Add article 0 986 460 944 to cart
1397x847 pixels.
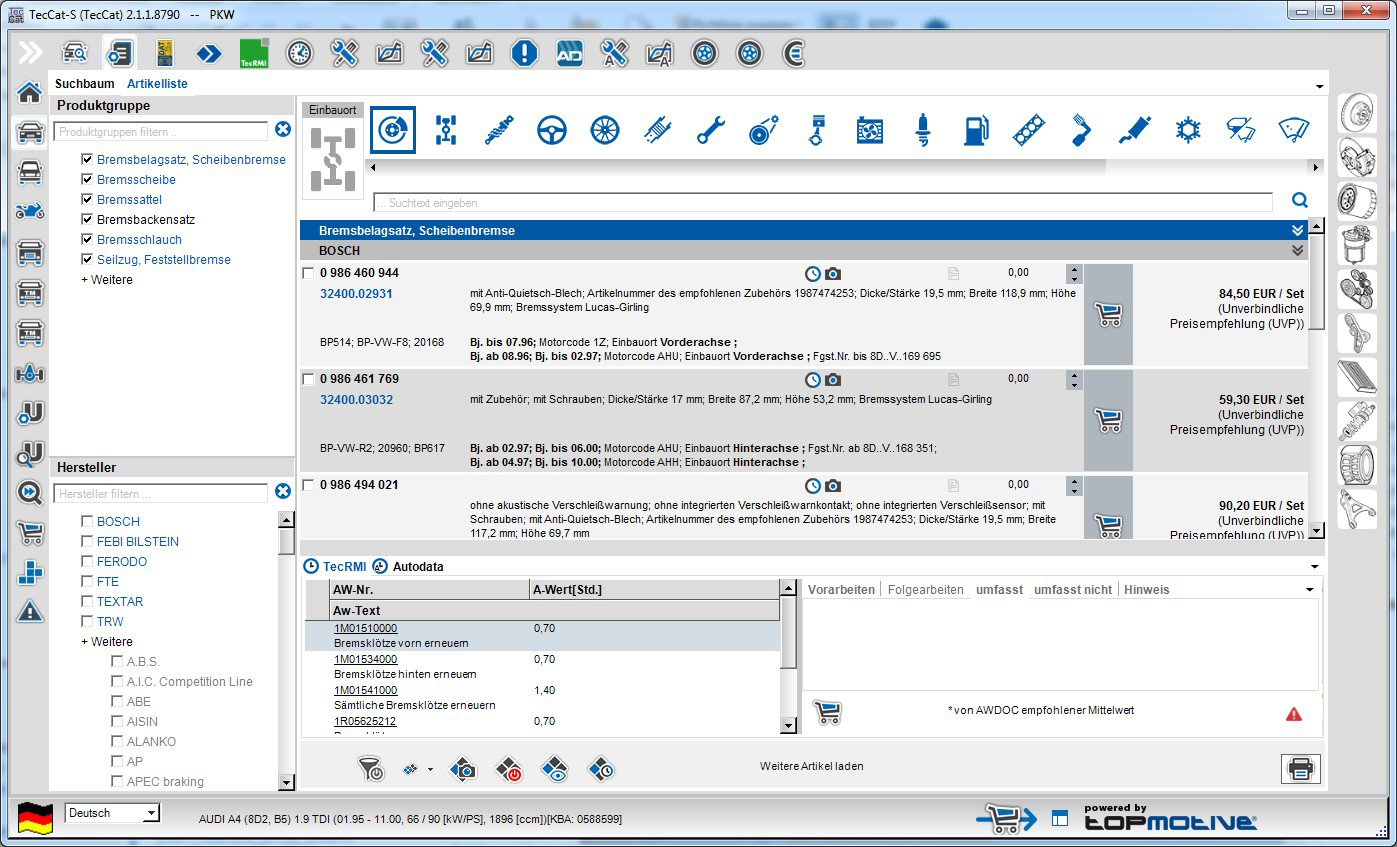(1108, 315)
